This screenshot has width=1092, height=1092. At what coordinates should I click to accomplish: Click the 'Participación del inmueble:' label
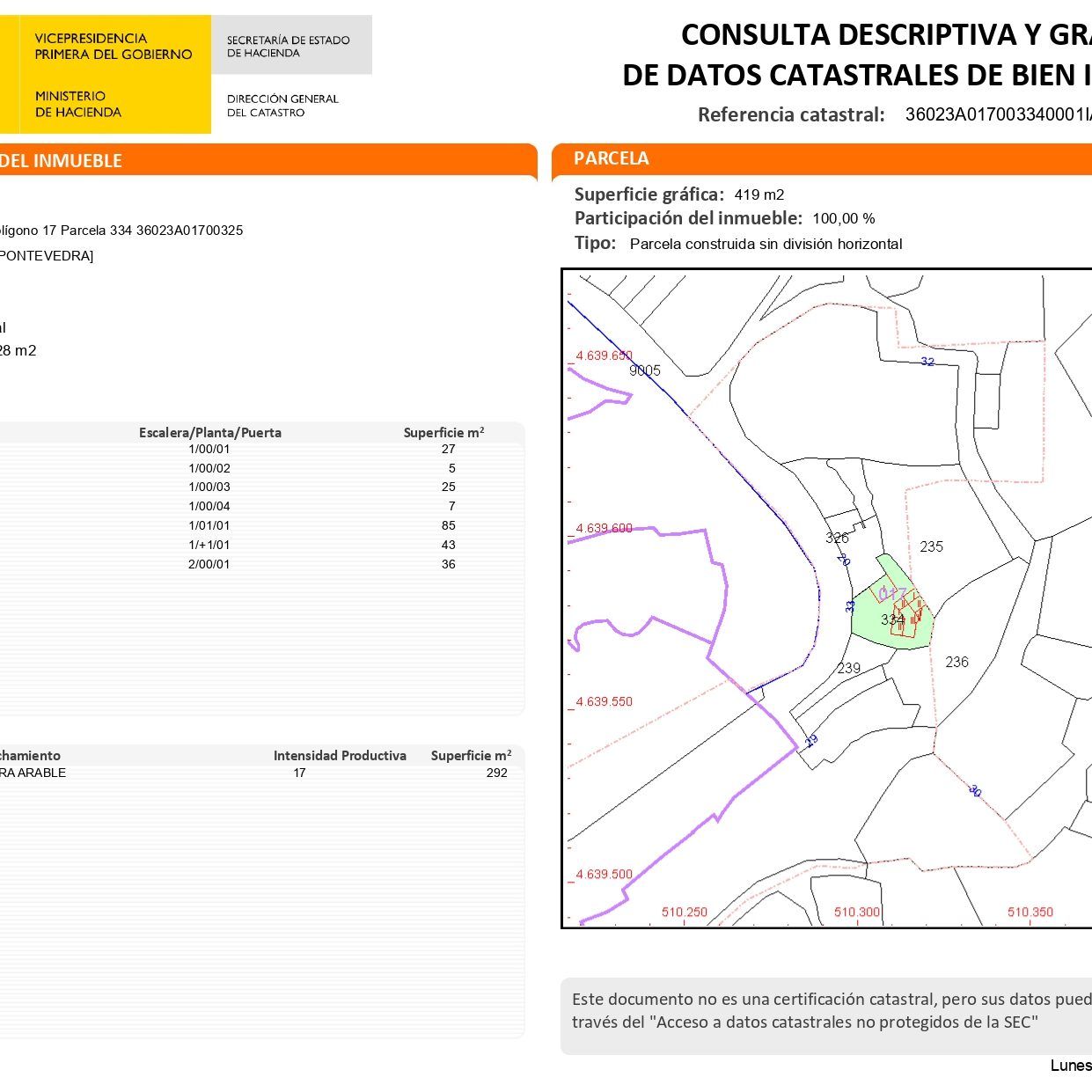coord(688,218)
